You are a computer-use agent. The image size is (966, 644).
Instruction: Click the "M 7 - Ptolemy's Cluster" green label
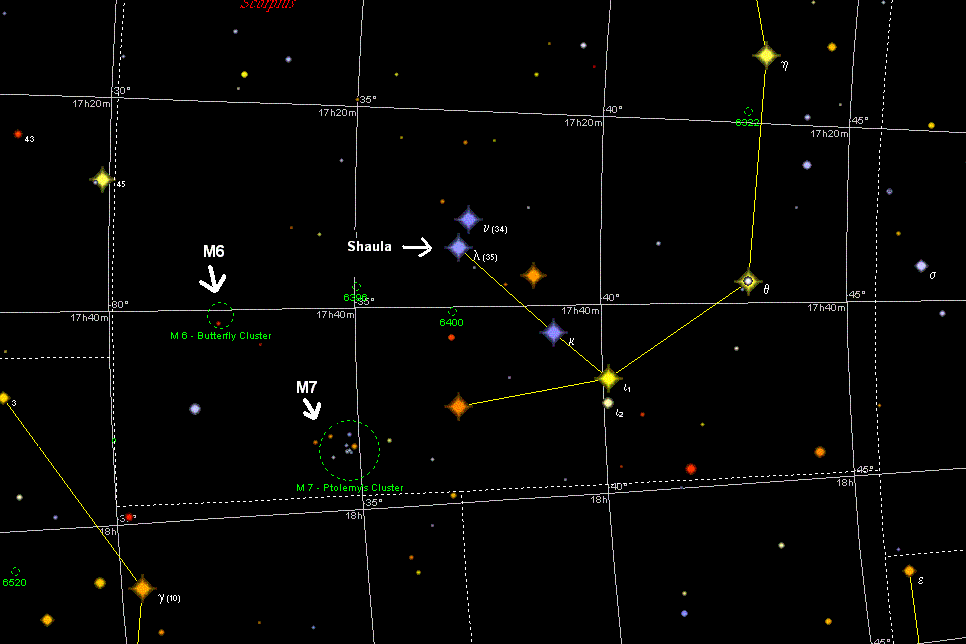point(349,488)
